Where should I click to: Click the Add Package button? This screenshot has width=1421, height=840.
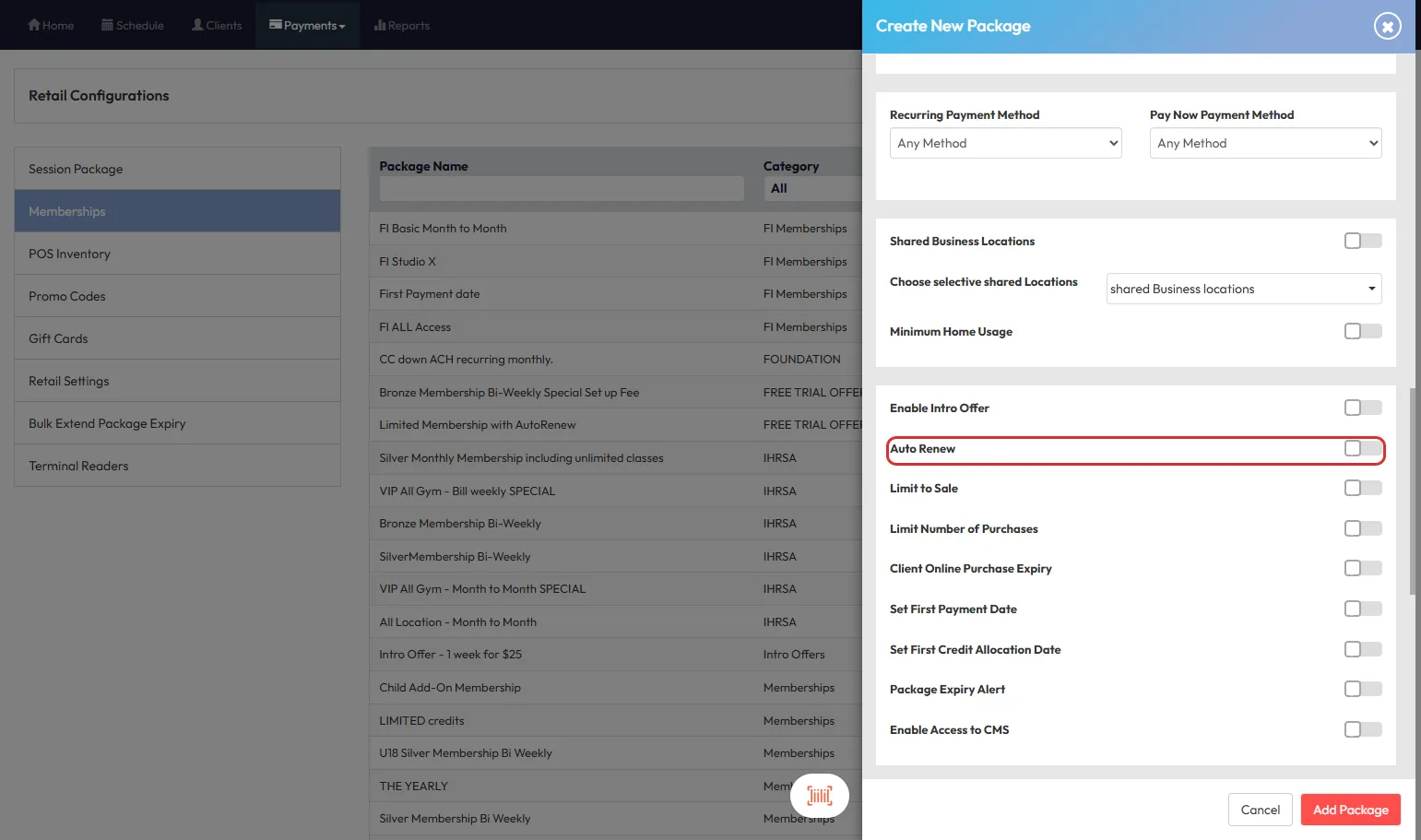coord(1350,810)
